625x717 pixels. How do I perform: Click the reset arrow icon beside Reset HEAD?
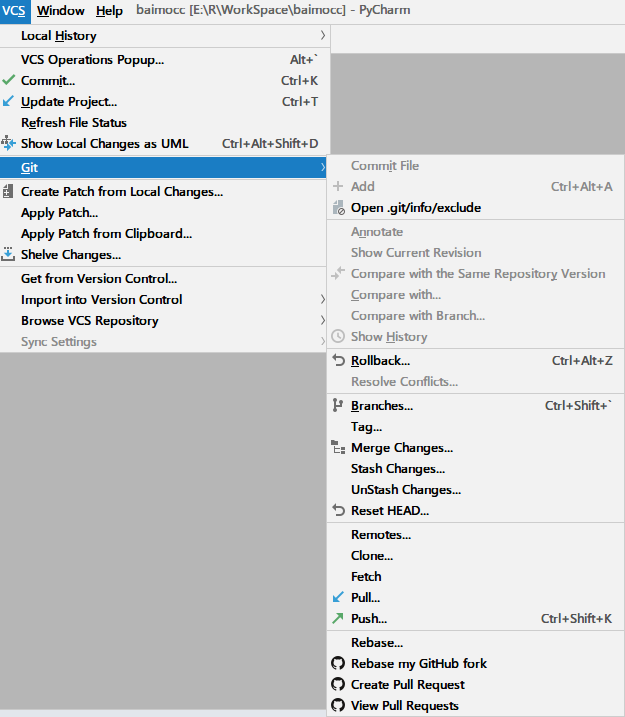[338, 510]
